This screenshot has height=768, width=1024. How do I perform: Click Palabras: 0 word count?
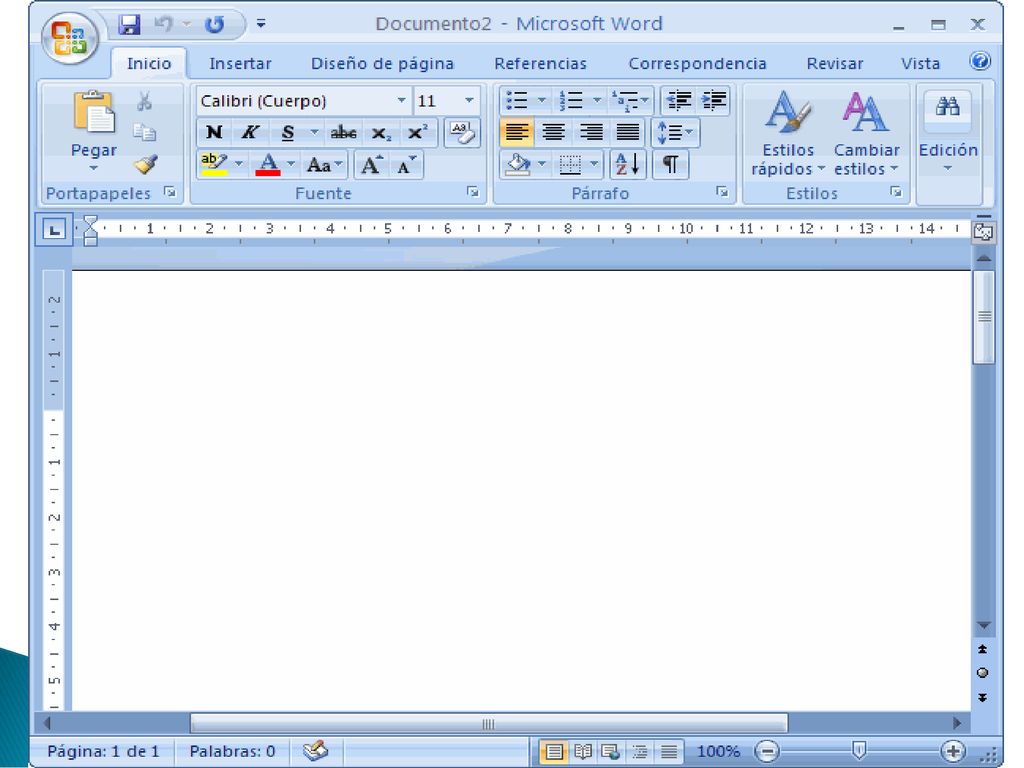[x=232, y=751]
